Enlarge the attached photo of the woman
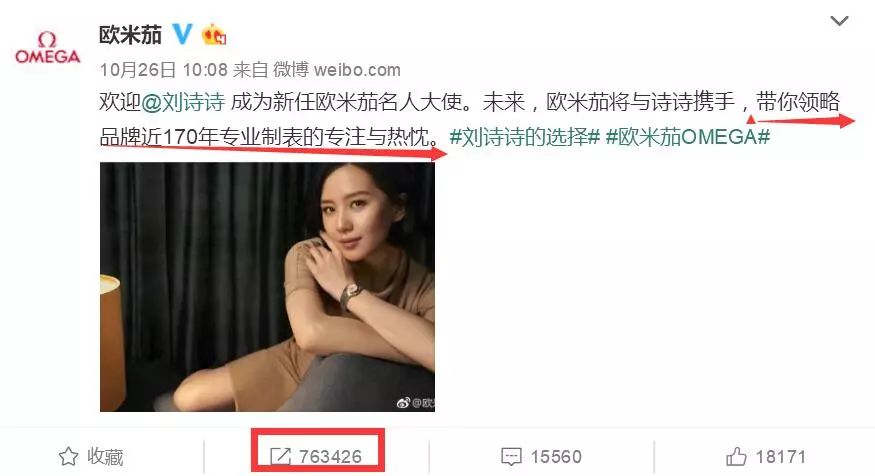 point(267,287)
